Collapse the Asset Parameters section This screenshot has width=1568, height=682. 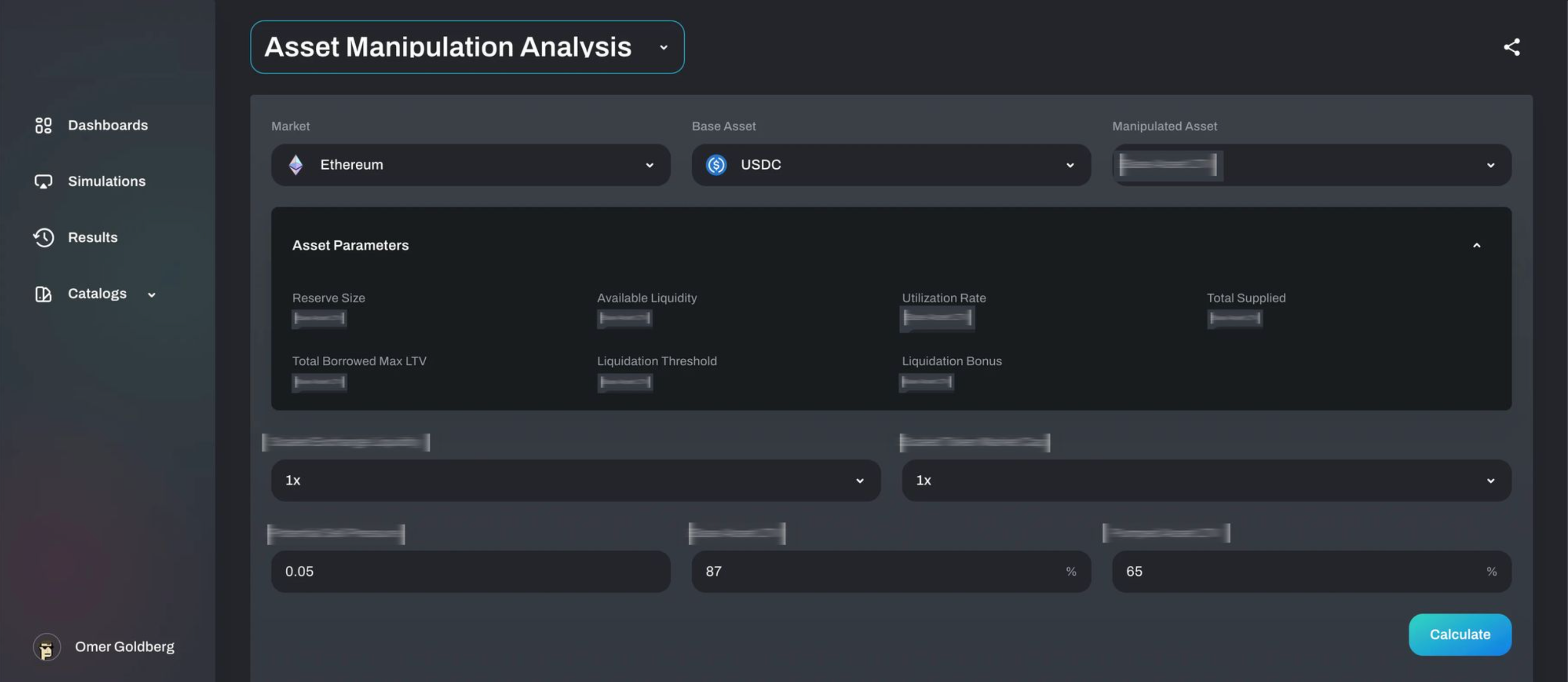click(x=1476, y=245)
